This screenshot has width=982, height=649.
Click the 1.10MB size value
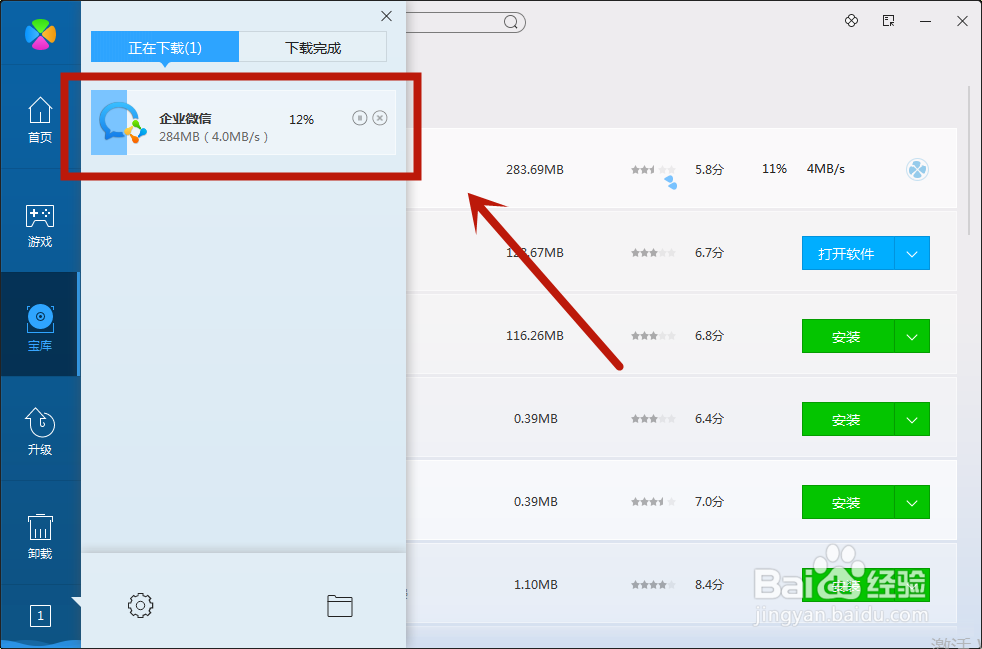(x=535, y=584)
